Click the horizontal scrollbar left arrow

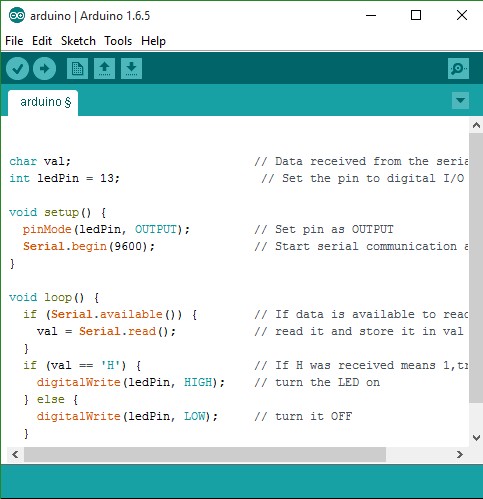tap(15, 454)
